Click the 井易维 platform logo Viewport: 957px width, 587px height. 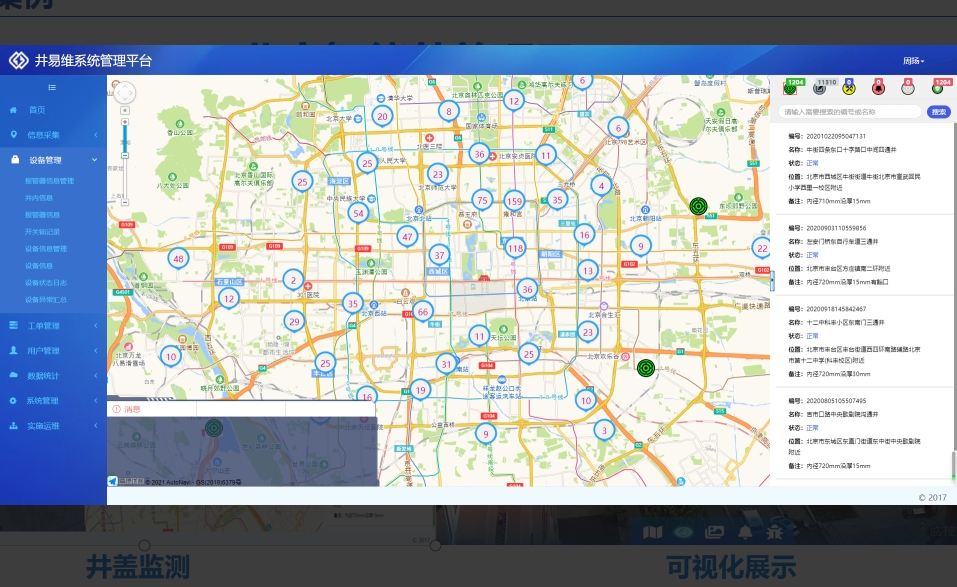pyautogui.click(x=18, y=60)
